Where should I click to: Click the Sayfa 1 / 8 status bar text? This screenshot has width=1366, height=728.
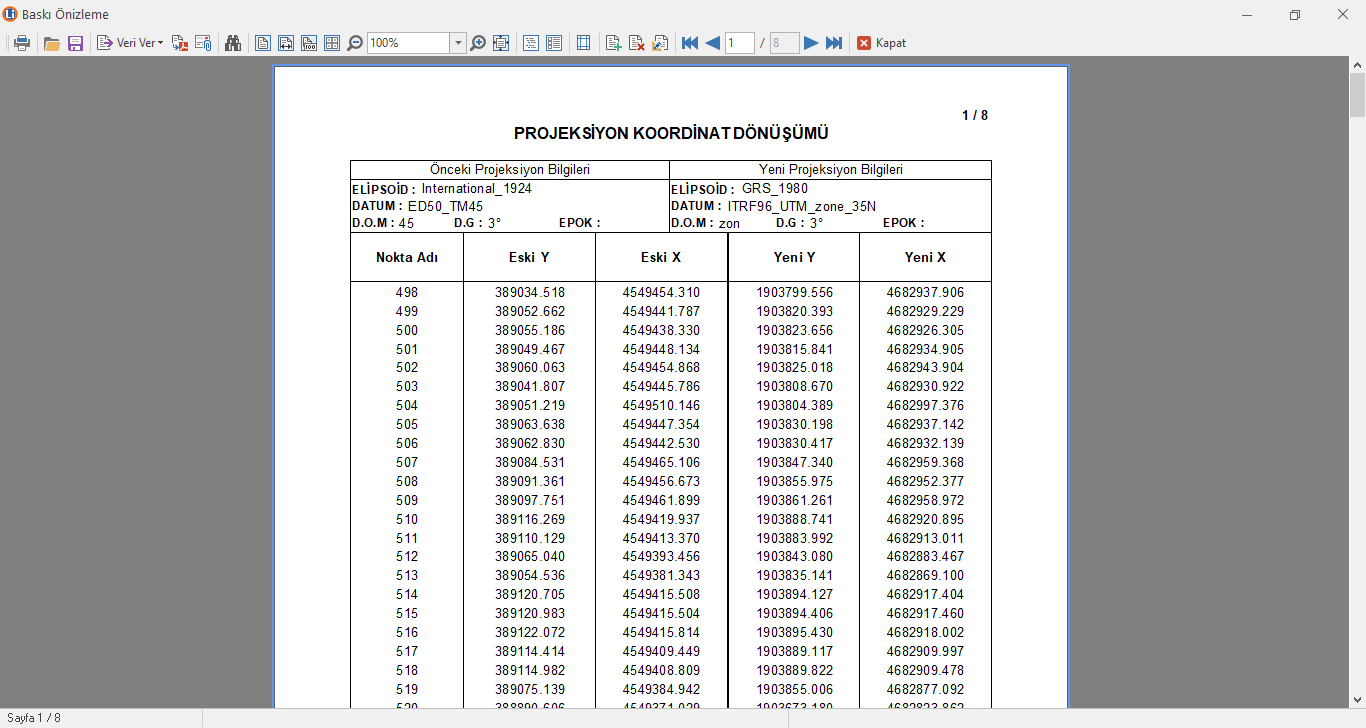34,718
